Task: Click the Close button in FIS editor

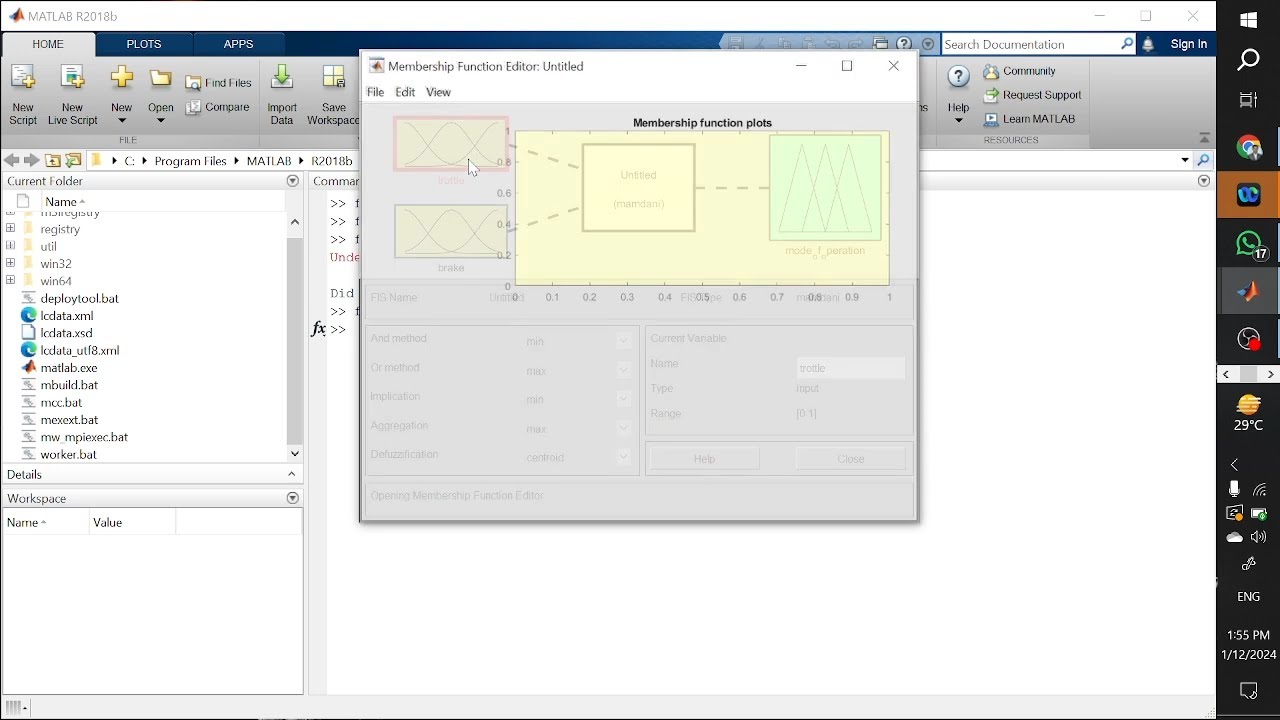Action: click(851, 459)
